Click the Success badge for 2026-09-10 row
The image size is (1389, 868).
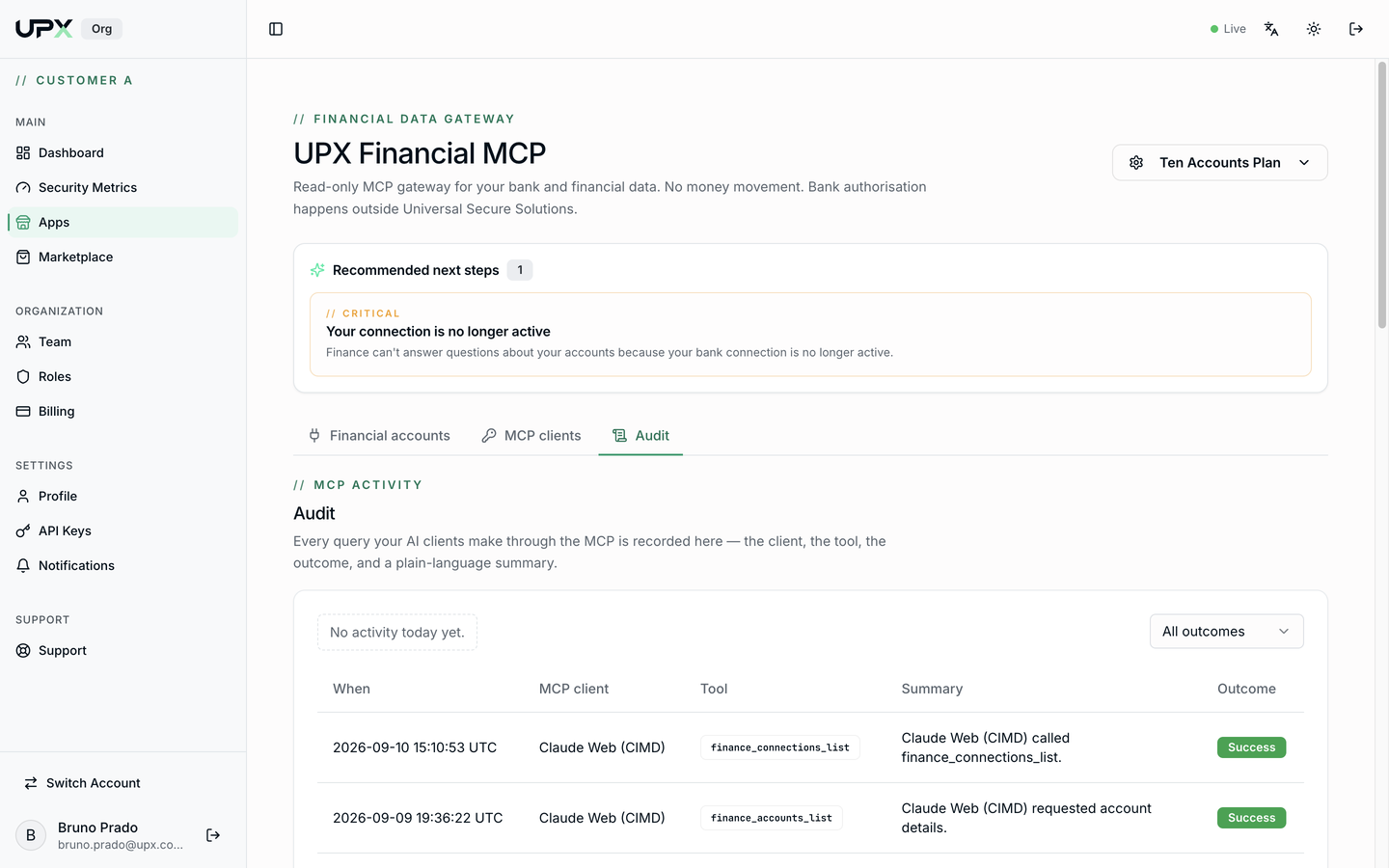tap(1251, 747)
